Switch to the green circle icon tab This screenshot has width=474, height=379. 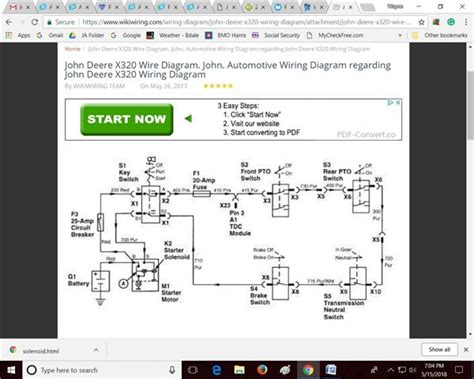(x=254, y=7)
